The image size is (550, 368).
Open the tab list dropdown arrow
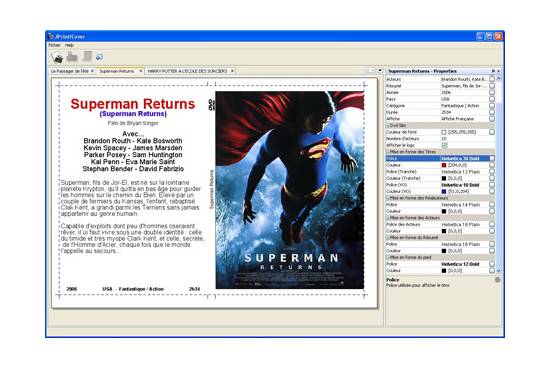[380, 71]
